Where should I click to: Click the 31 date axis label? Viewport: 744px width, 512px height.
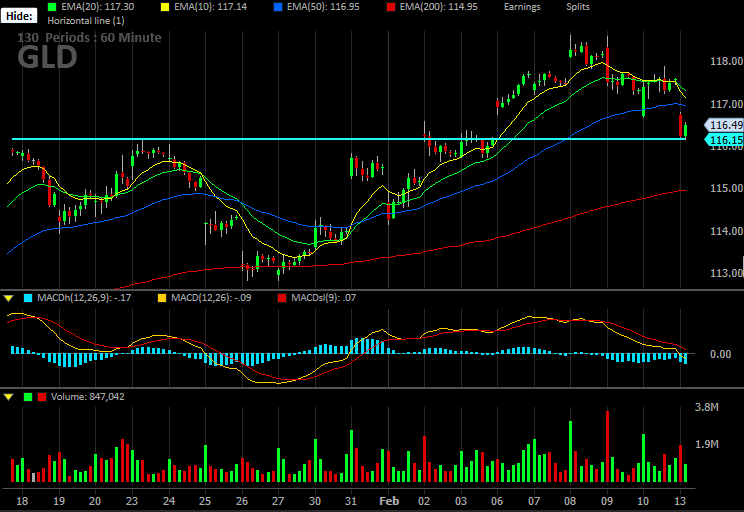pyautogui.click(x=351, y=501)
